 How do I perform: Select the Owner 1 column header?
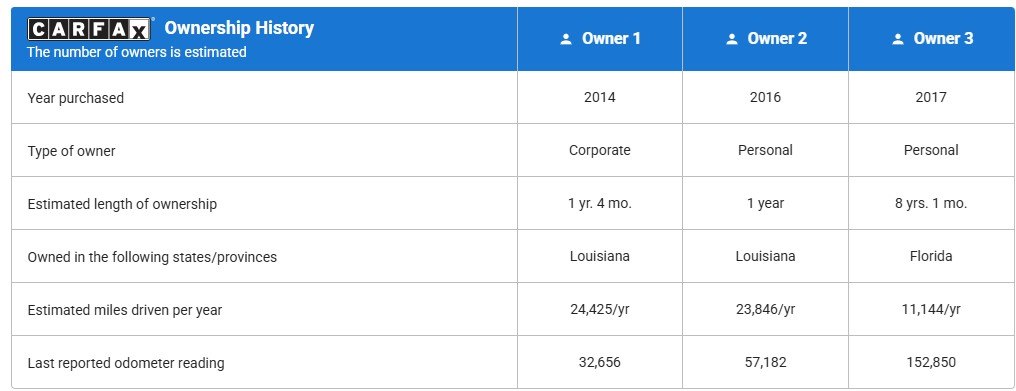click(x=599, y=39)
